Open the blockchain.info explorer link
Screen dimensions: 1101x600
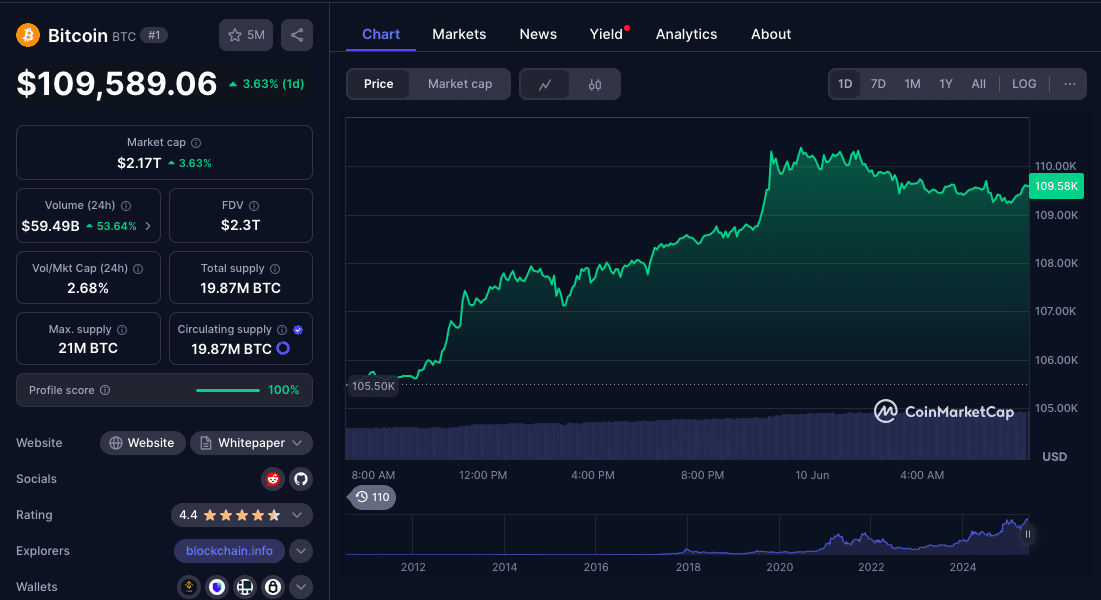click(x=229, y=551)
